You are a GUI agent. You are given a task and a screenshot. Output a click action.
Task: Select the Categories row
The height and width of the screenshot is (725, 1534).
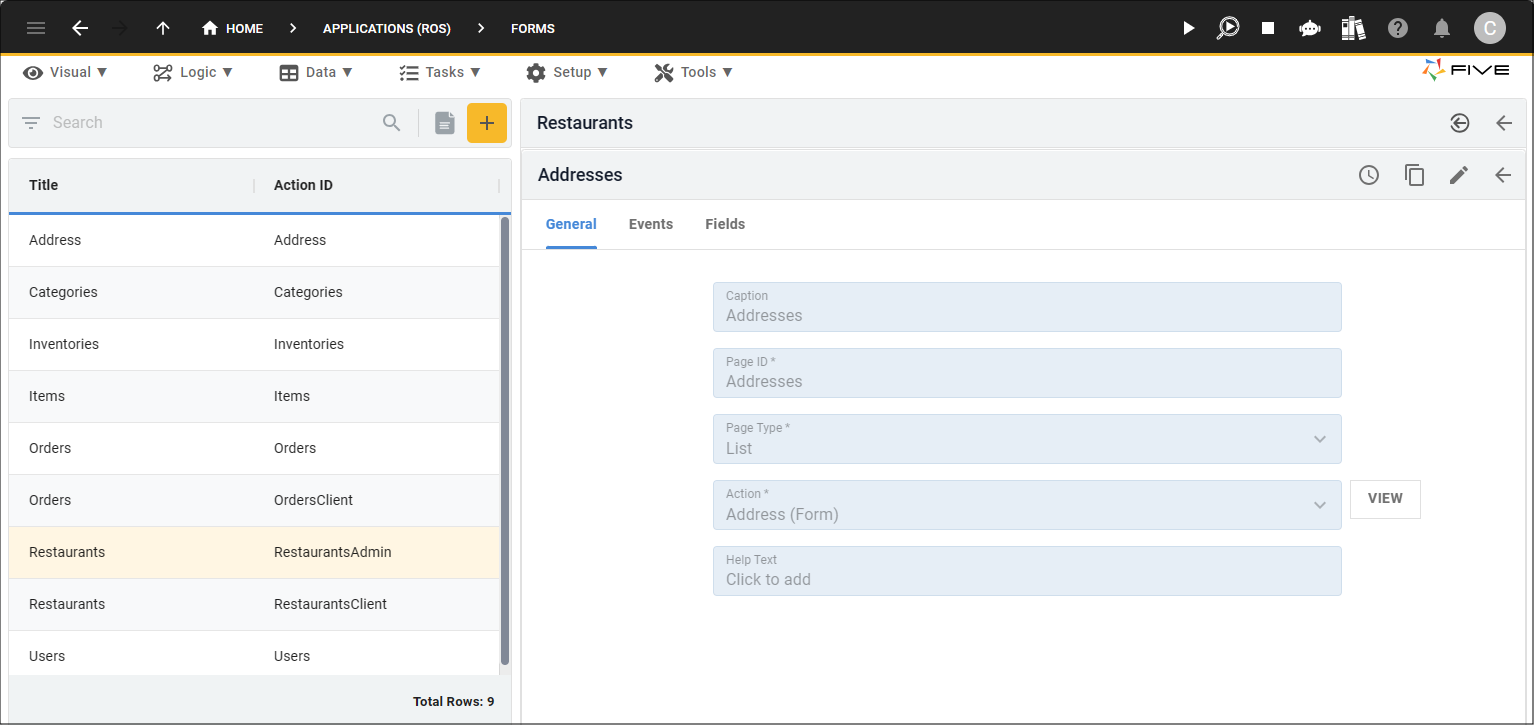tap(254, 292)
